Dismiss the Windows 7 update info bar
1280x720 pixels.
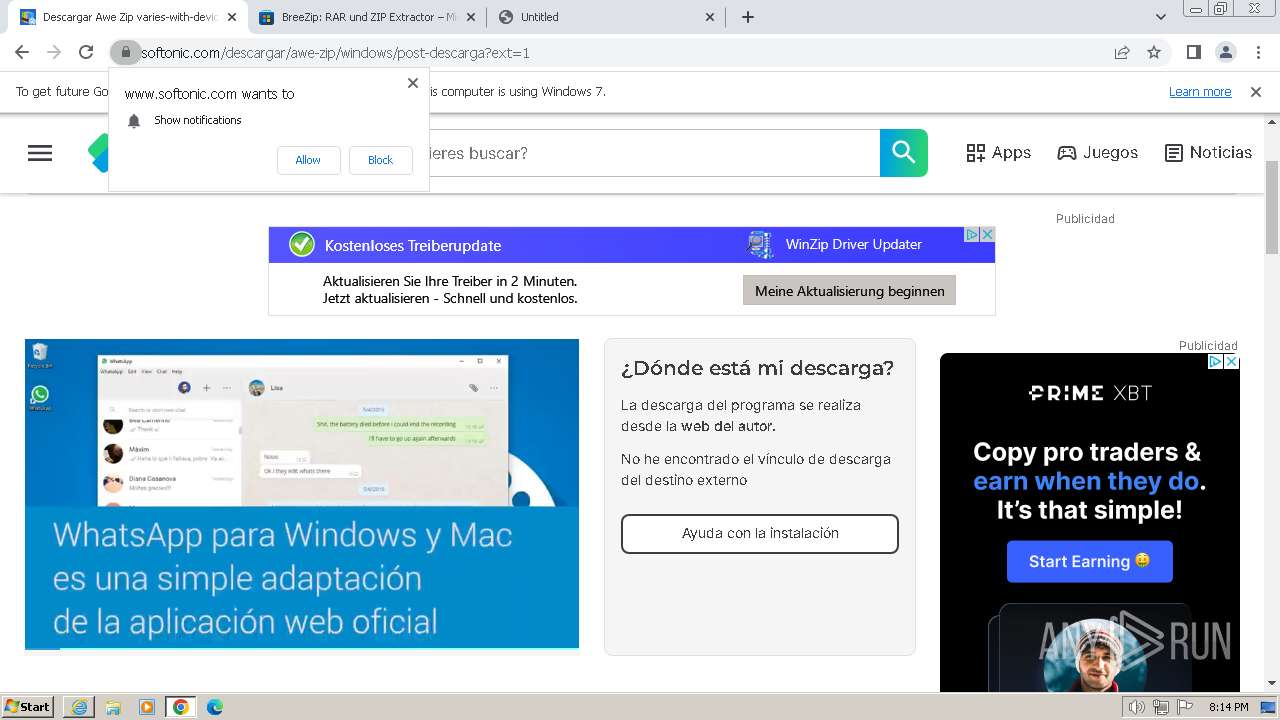pos(1256,91)
